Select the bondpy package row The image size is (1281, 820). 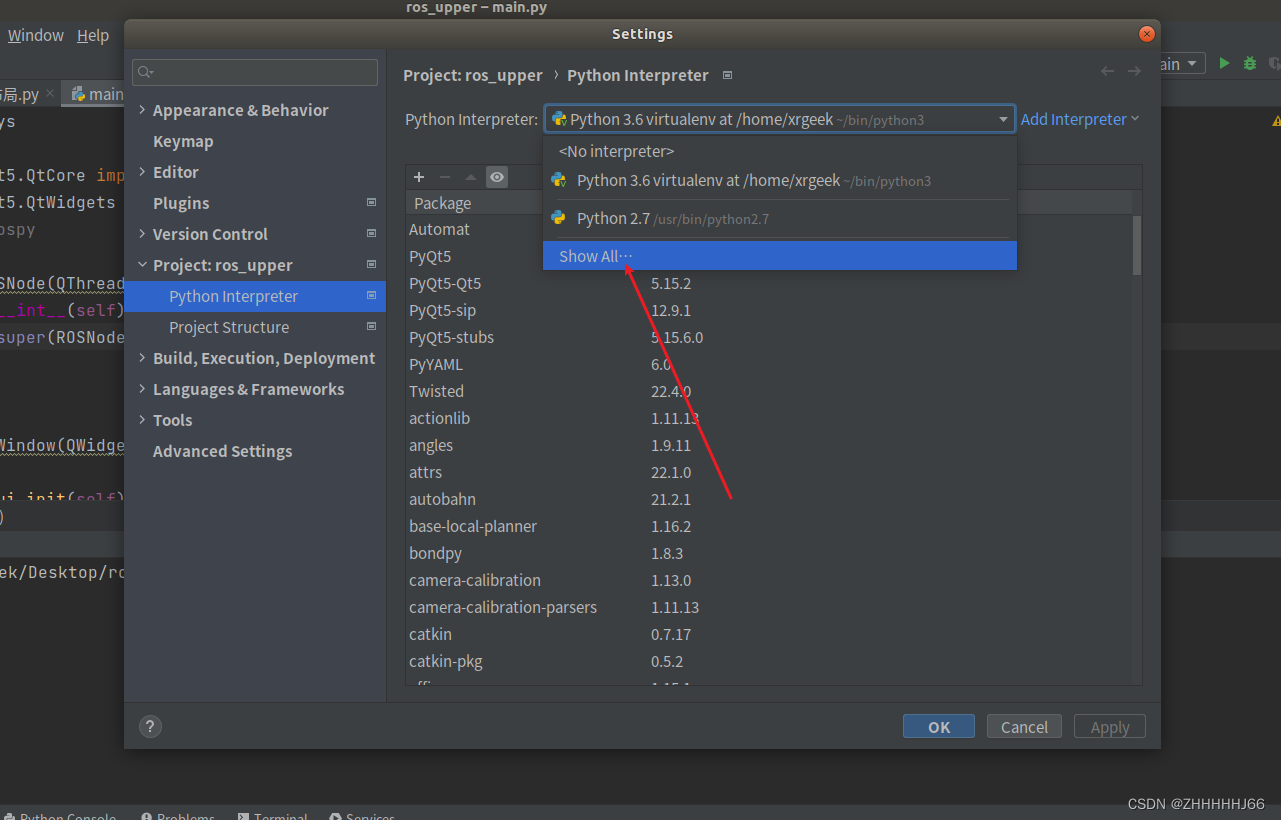[769, 553]
